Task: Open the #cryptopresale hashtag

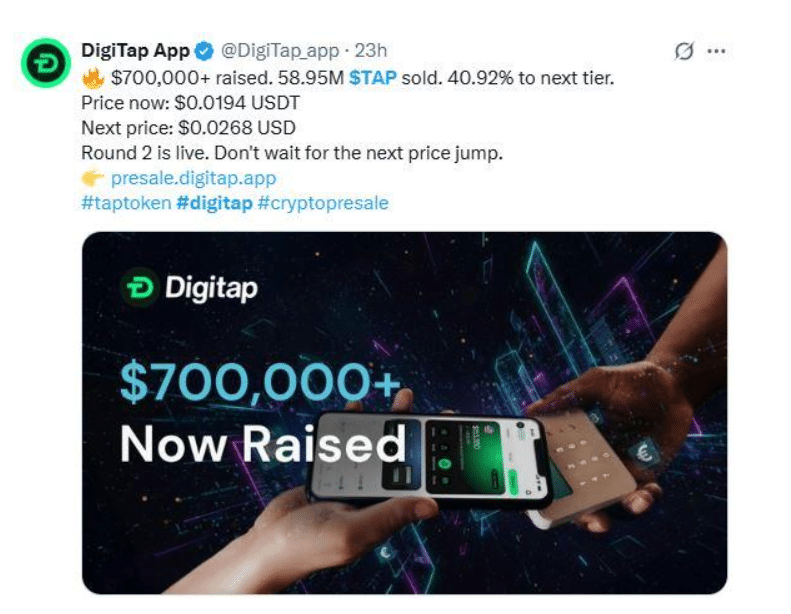Action: (x=323, y=203)
